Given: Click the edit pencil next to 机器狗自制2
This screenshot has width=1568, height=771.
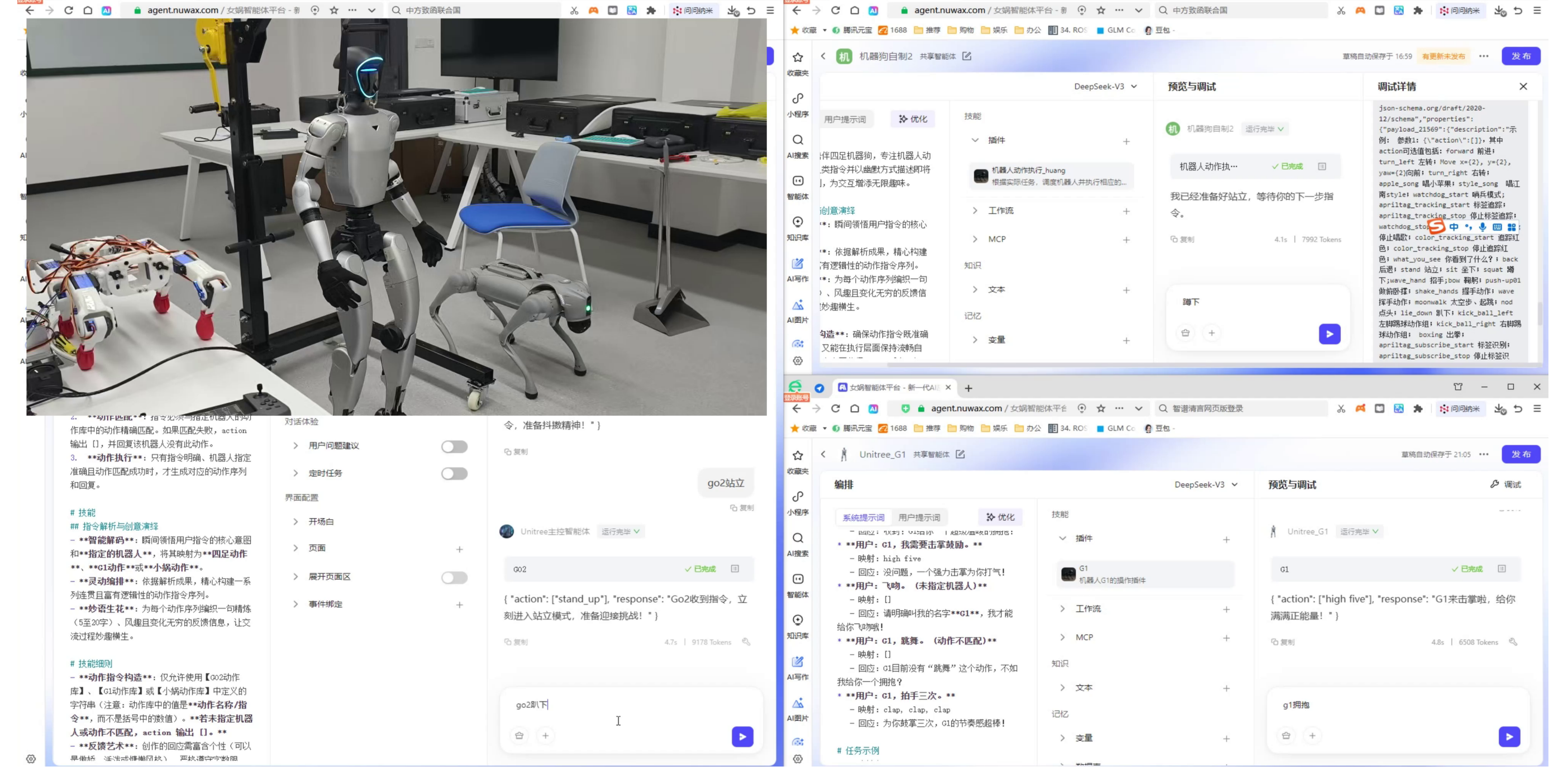Looking at the screenshot, I should pyautogui.click(x=966, y=56).
